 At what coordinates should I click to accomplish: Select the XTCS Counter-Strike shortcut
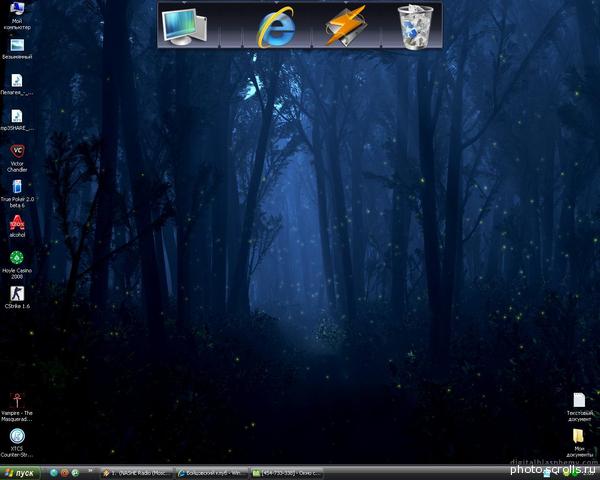point(16,443)
